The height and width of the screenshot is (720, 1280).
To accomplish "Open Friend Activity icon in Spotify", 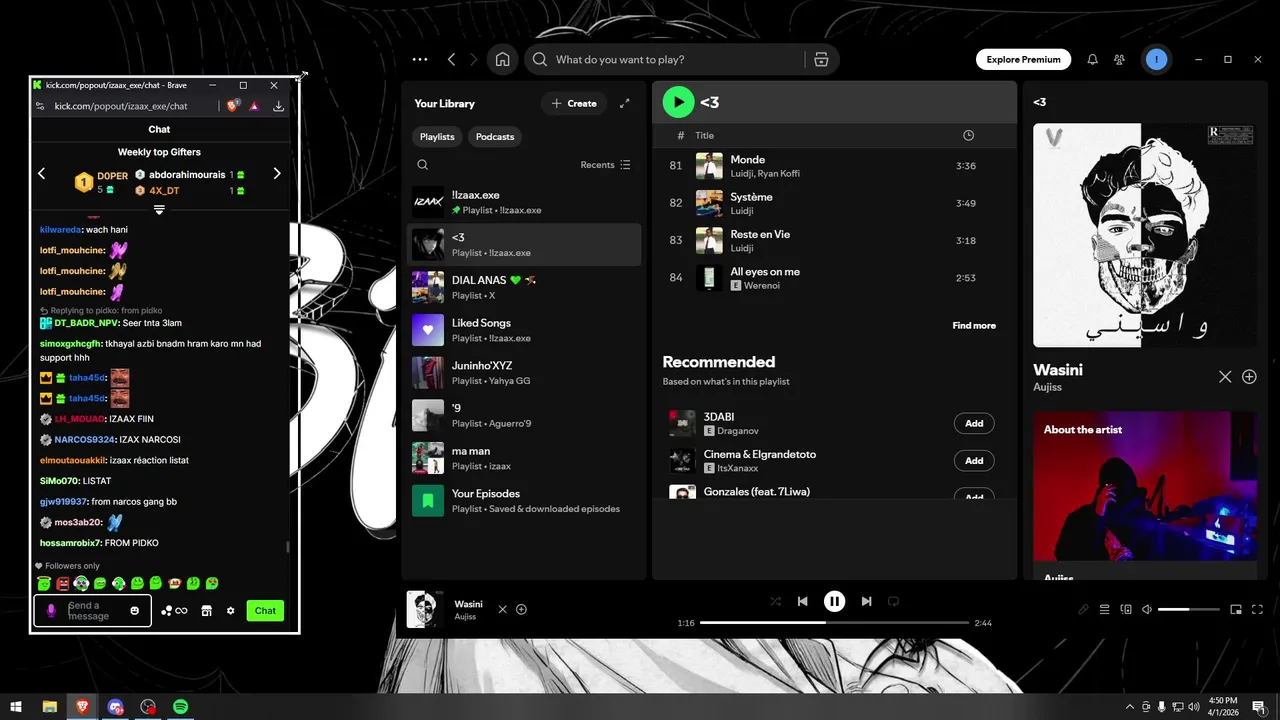I will 1120,60.
